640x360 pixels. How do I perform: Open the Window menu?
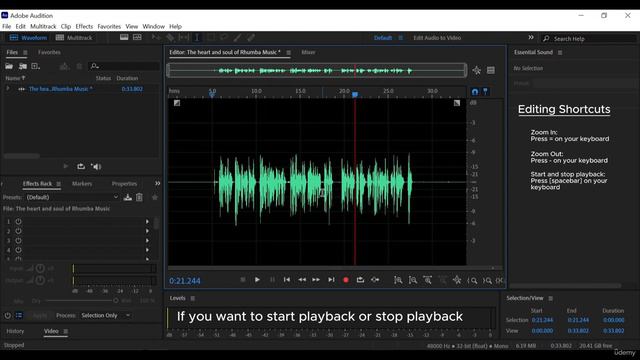[153, 27]
